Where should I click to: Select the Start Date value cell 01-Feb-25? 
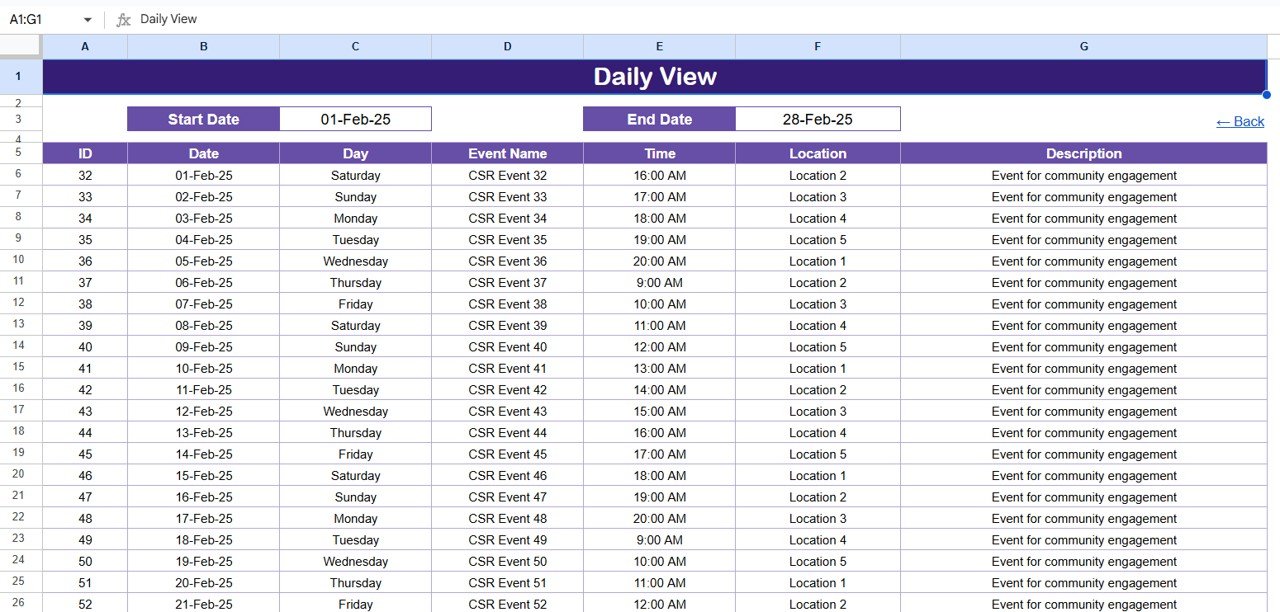(355, 117)
